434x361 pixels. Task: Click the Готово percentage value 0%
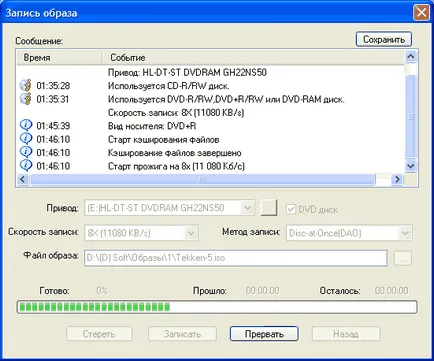[x=102, y=290]
